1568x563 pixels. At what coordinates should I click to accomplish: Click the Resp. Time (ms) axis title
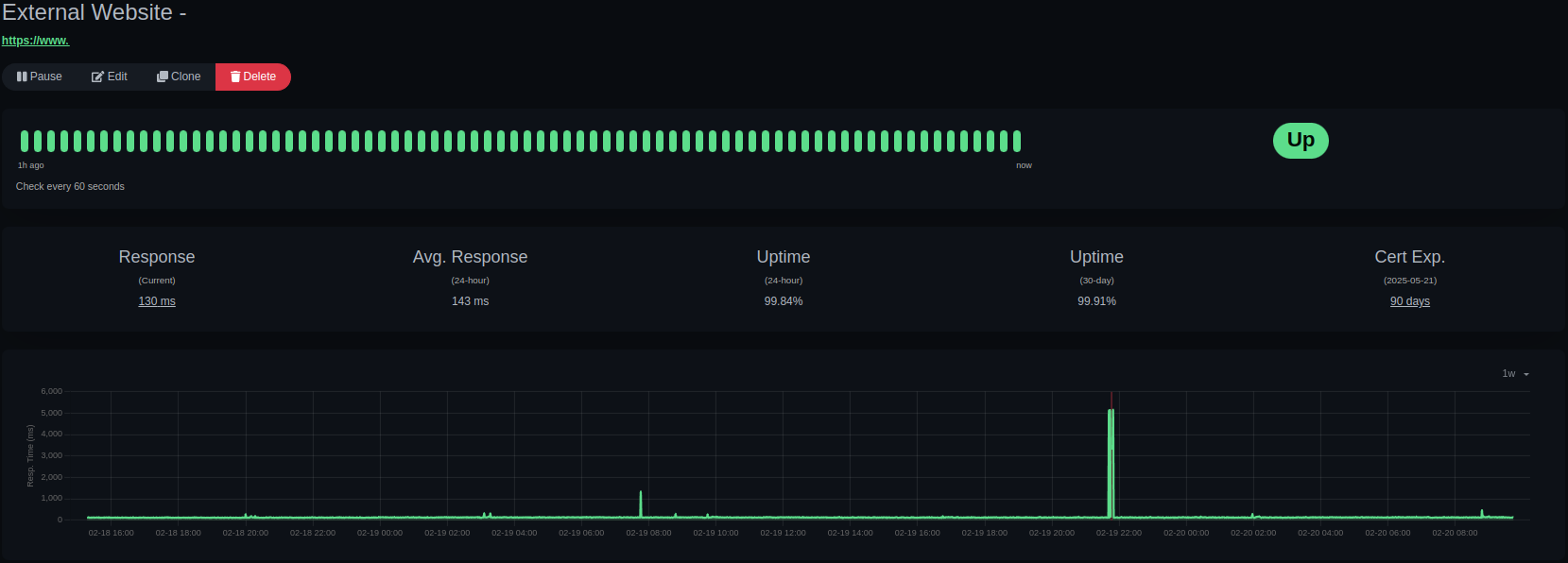tap(30, 455)
